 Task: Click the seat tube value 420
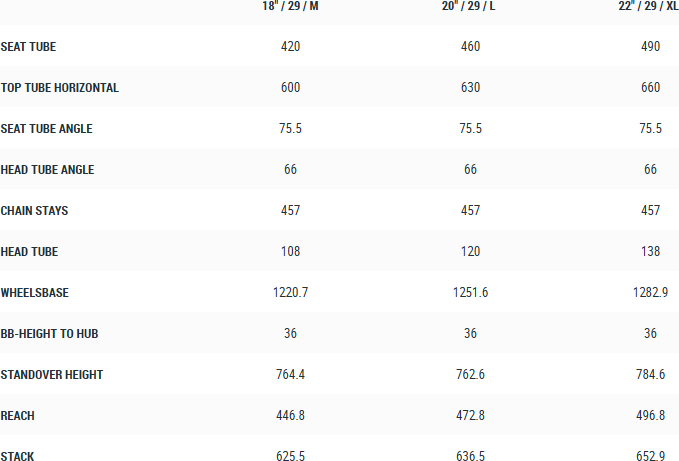point(291,47)
